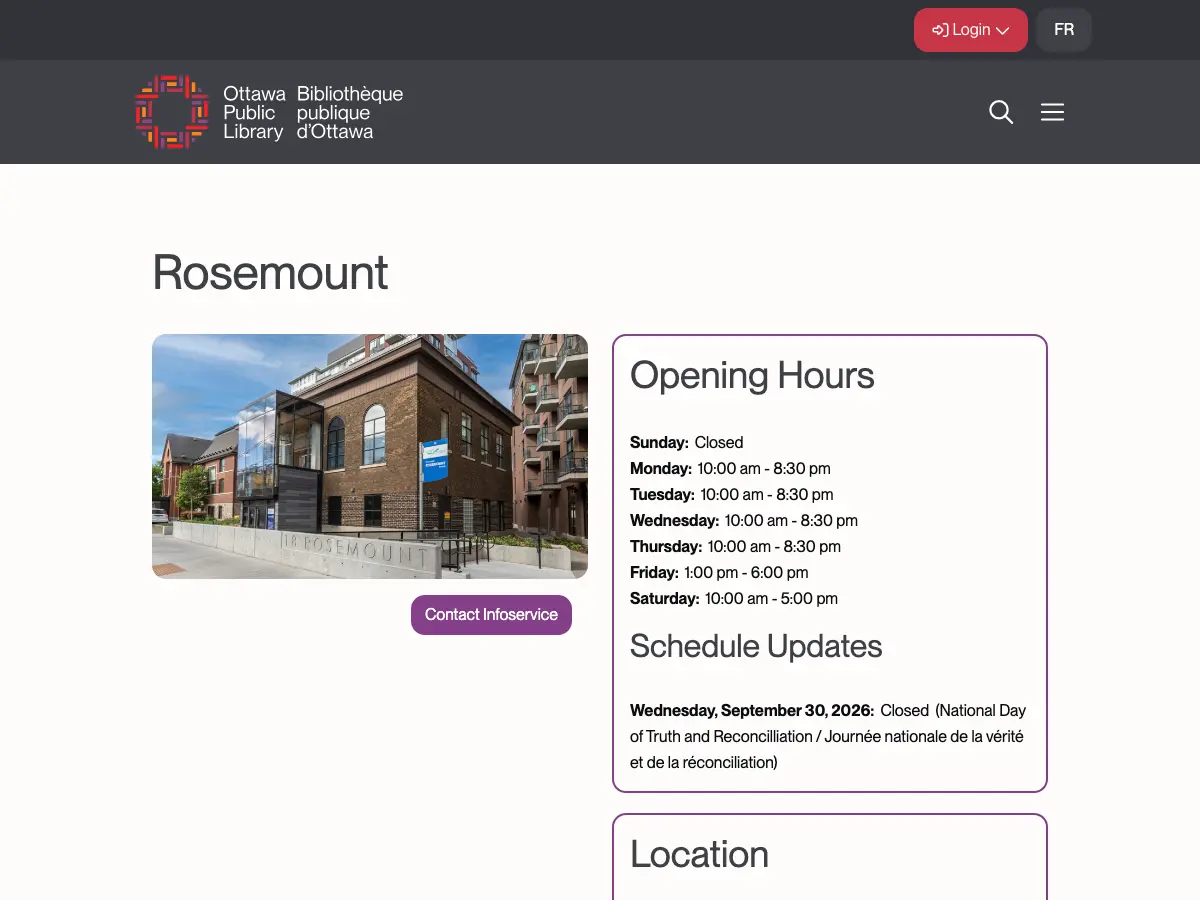Click the Ottawa Public Library logo

(x=269, y=112)
